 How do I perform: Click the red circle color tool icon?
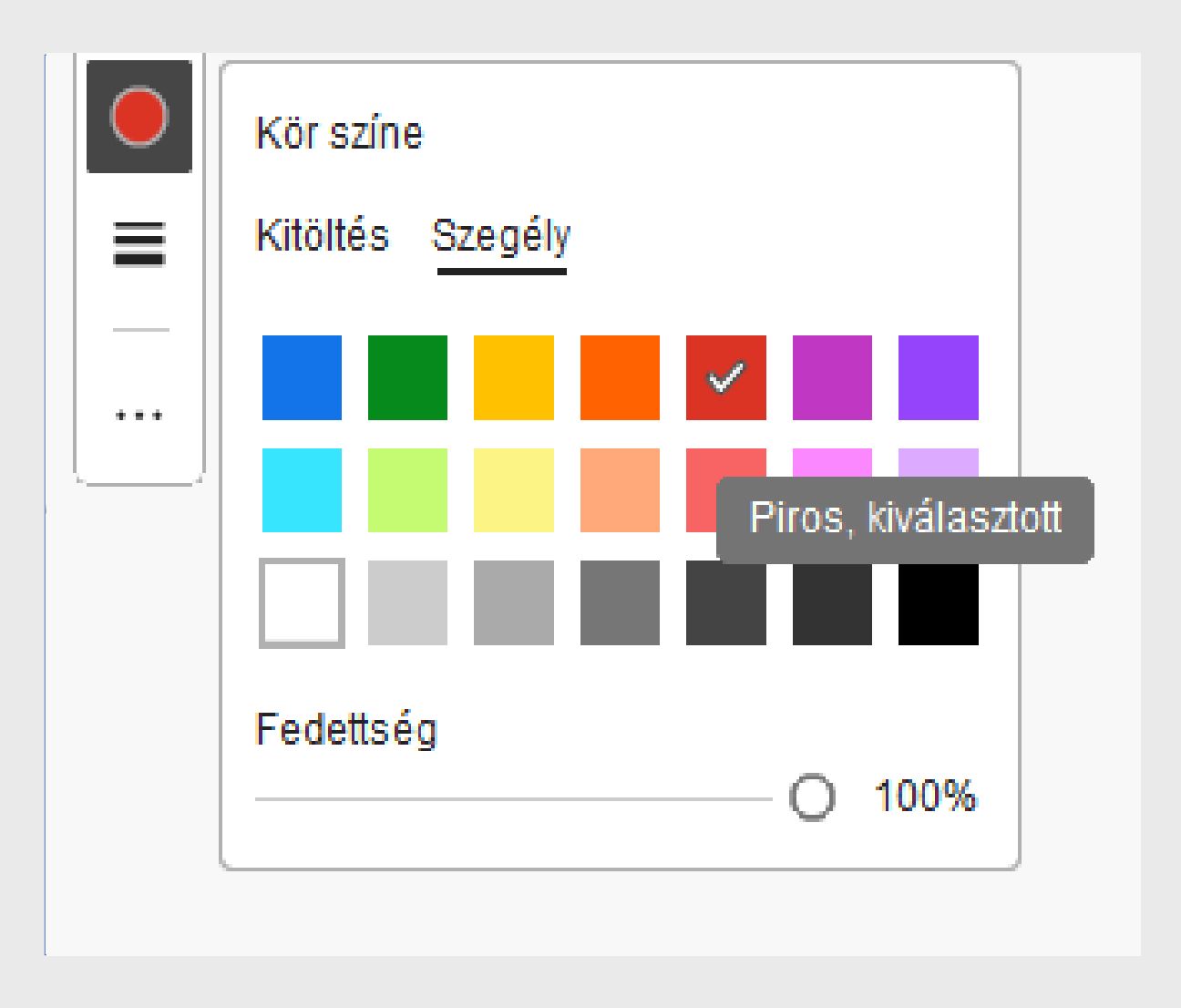pyautogui.click(x=139, y=117)
